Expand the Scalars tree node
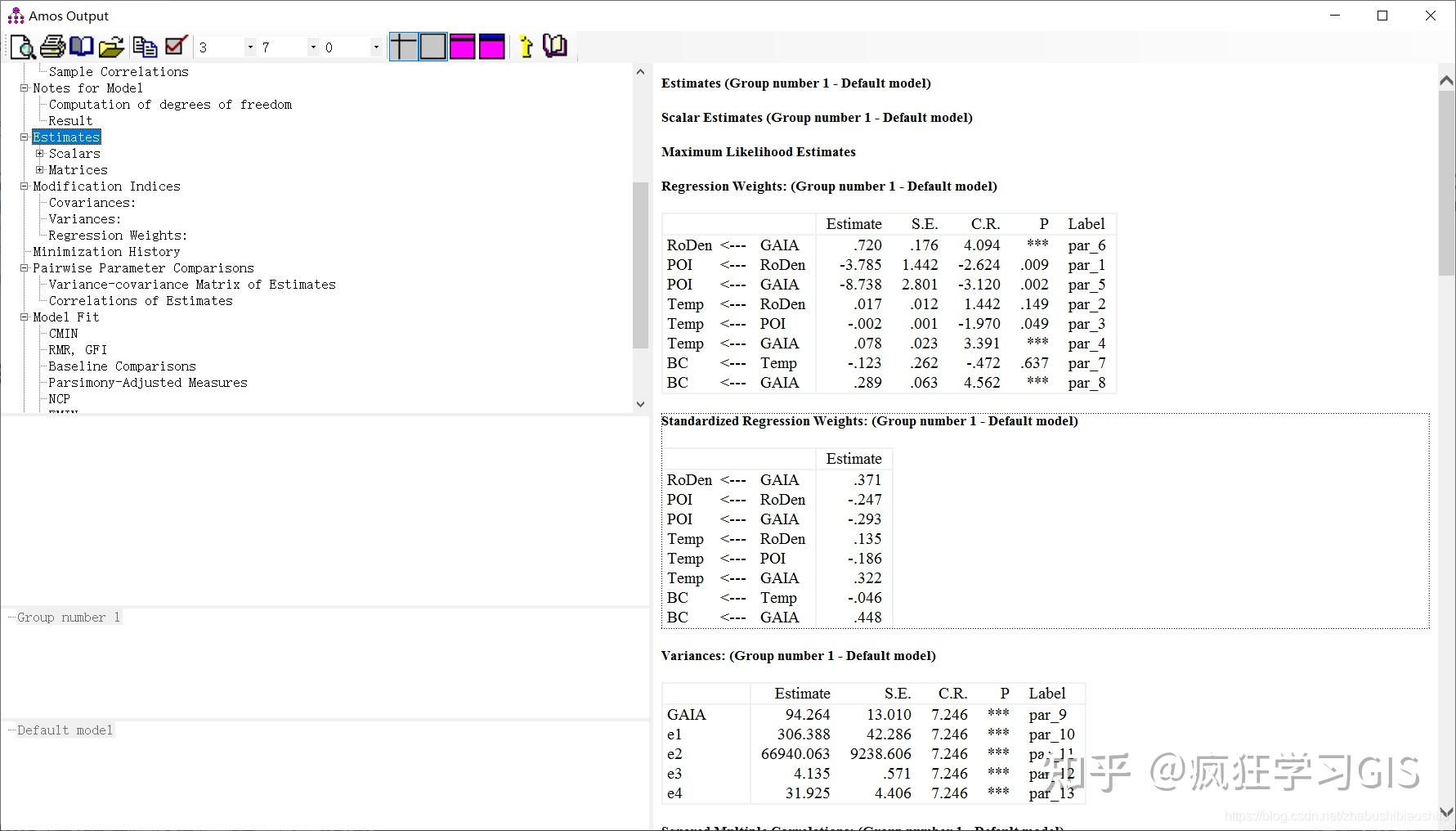 coord(39,153)
